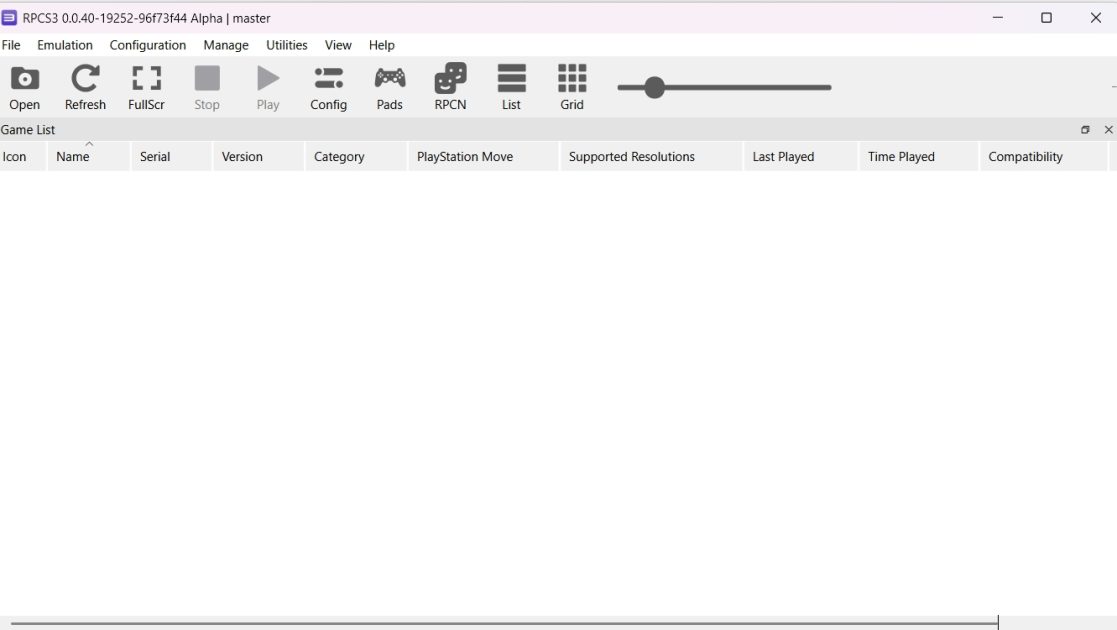
Task: Switch to List view
Action: pyautogui.click(x=511, y=87)
